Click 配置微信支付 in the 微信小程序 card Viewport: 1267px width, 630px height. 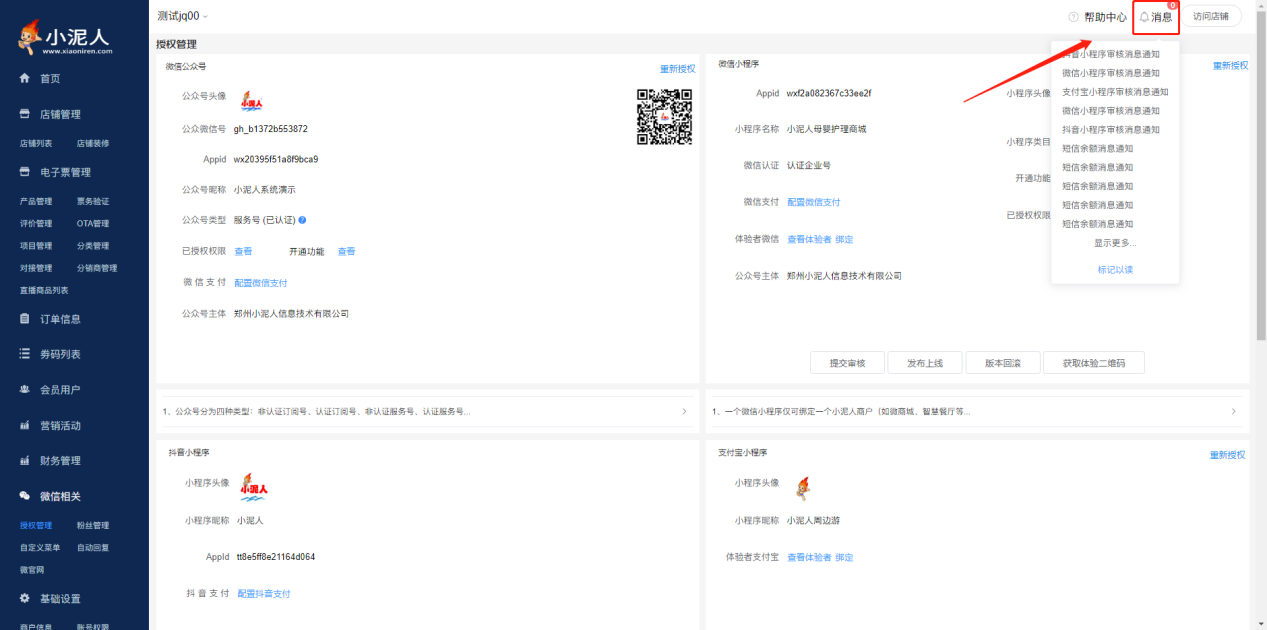pos(814,202)
